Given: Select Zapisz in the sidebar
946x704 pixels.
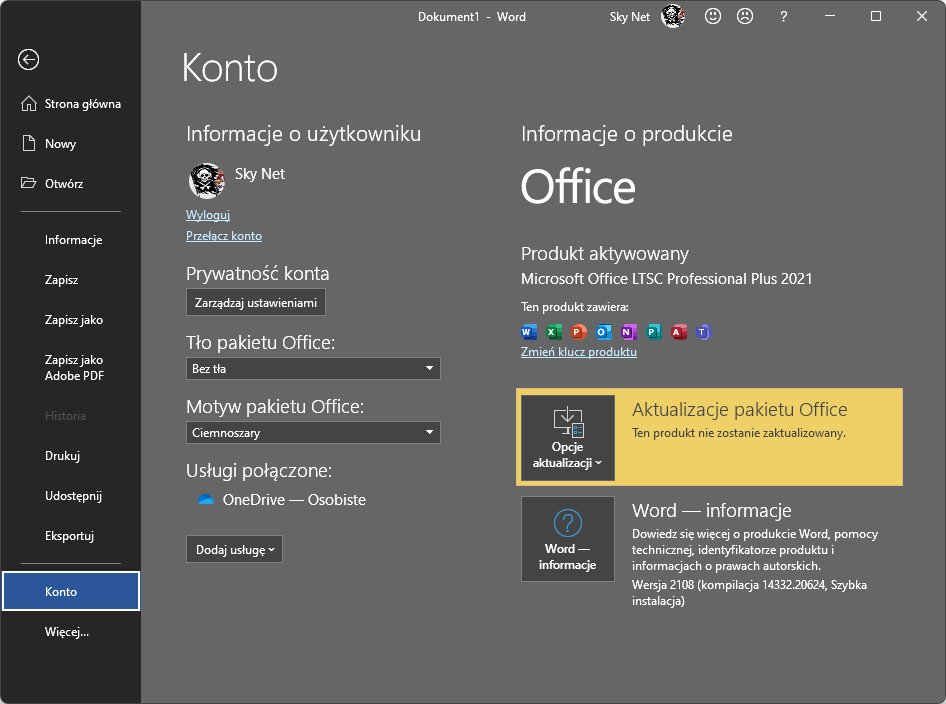Looking at the screenshot, I should 62,280.
